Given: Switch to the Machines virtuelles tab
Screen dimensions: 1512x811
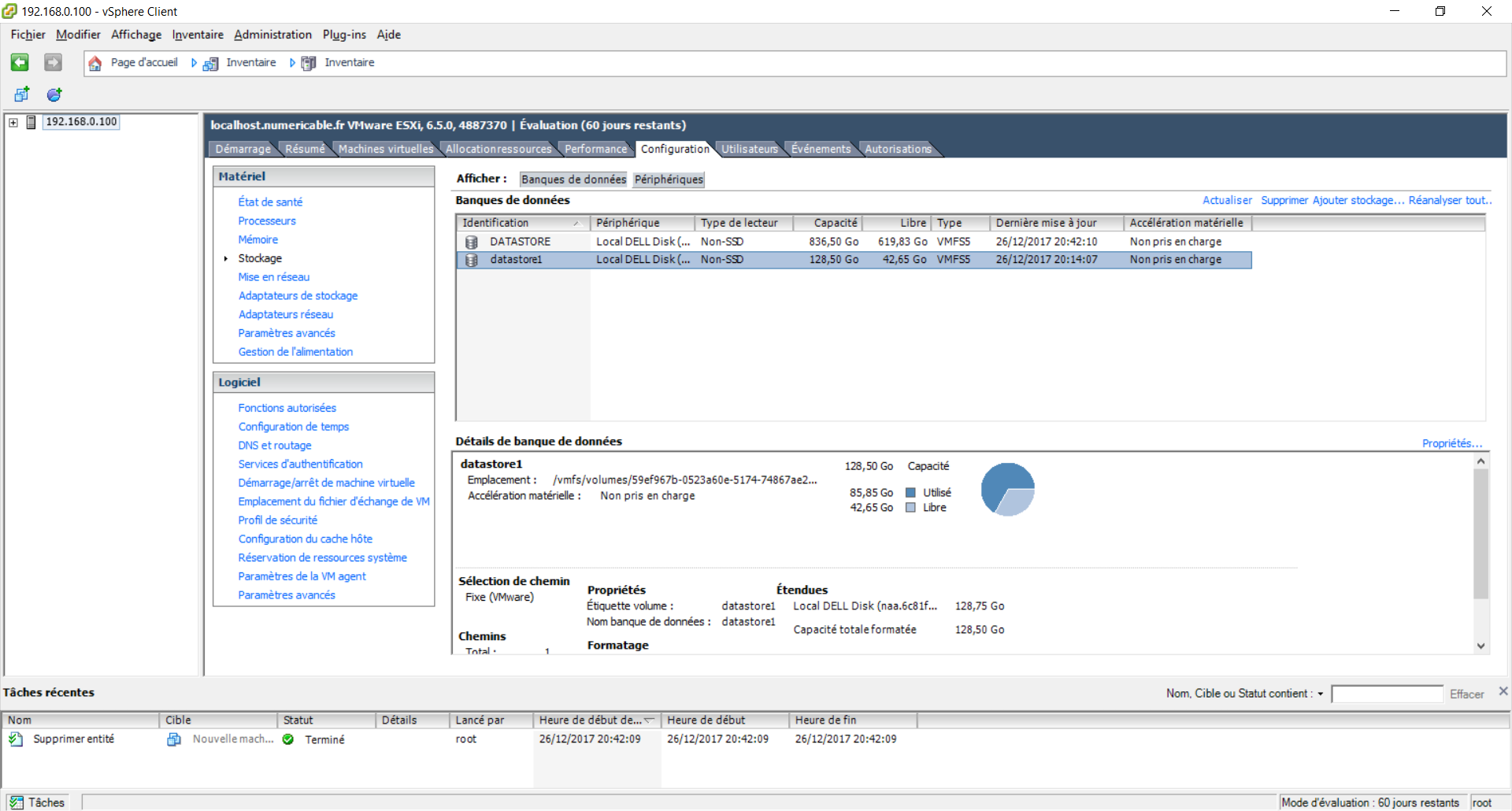Looking at the screenshot, I should pyautogui.click(x=386, y=149).
